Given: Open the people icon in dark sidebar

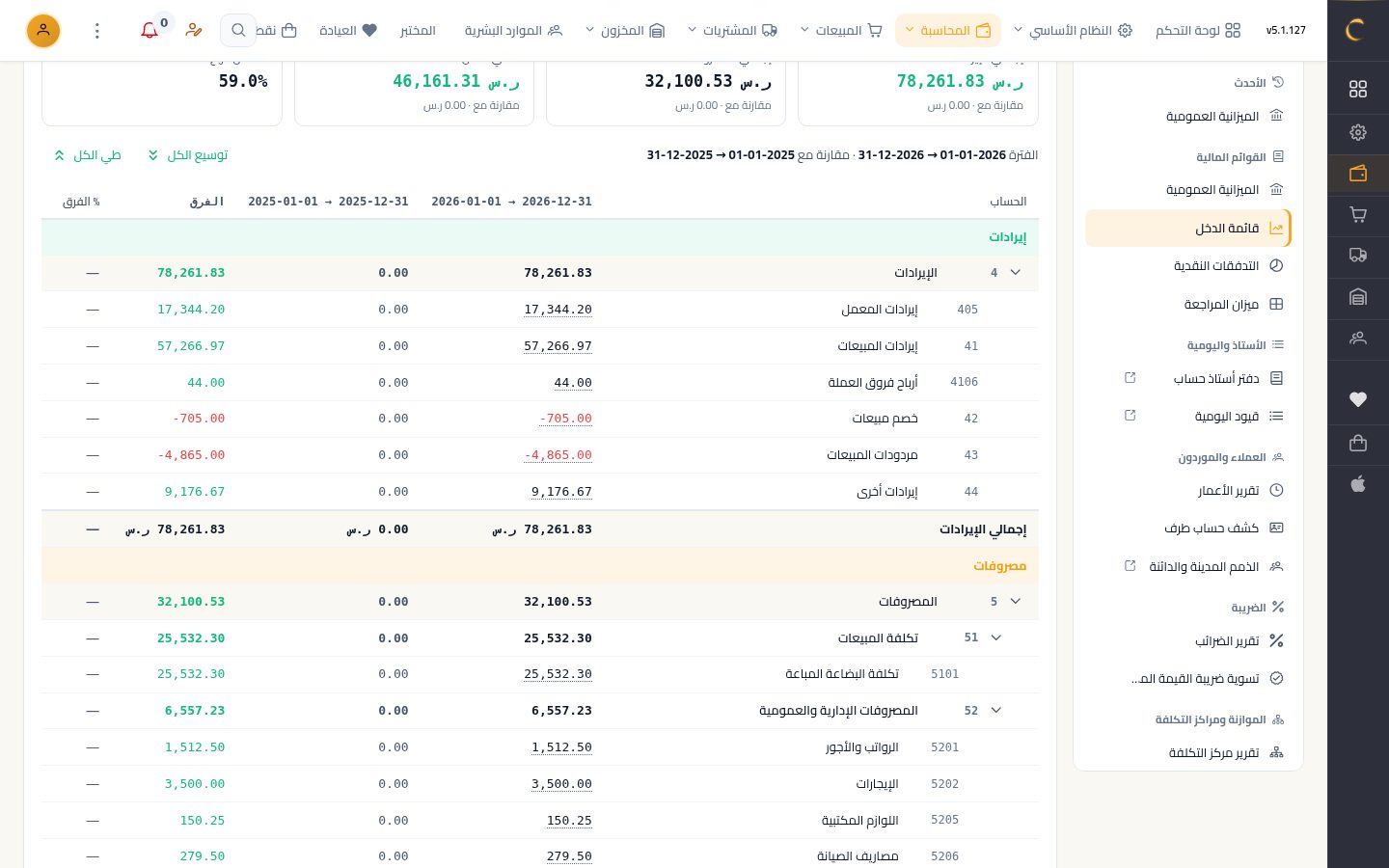Looking at the screenshot, I should (1358, 339).
